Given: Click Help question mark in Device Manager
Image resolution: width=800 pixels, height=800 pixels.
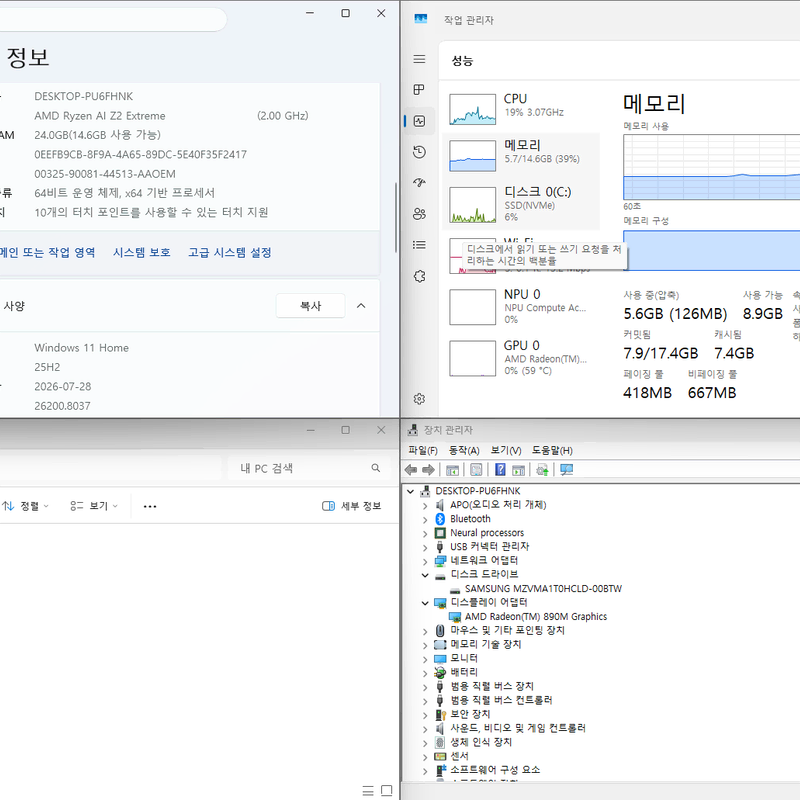Looking at the screenshot, I should [500, 469].
